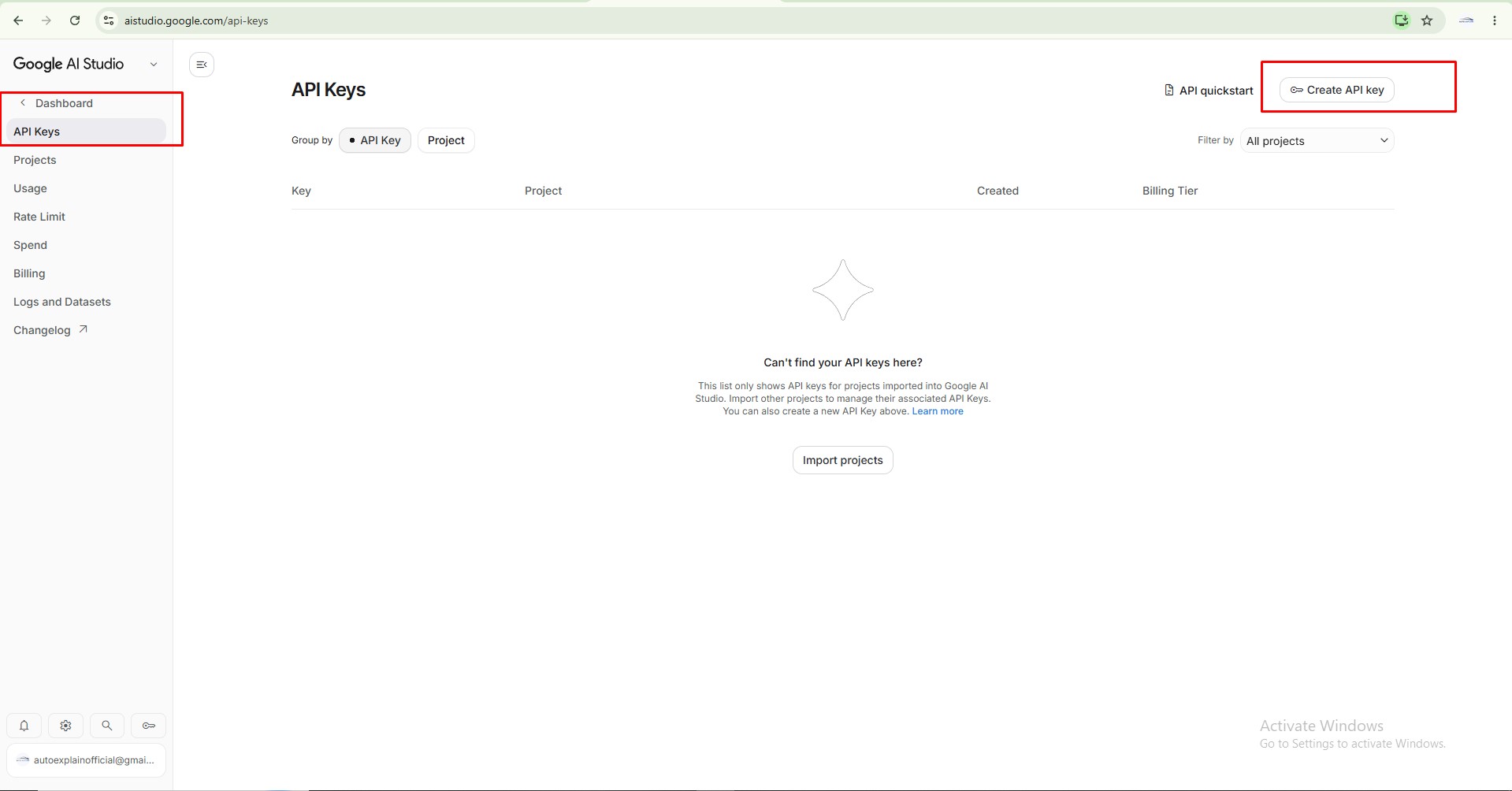Select API Keys in the sidebar

(x=86, y=132)
